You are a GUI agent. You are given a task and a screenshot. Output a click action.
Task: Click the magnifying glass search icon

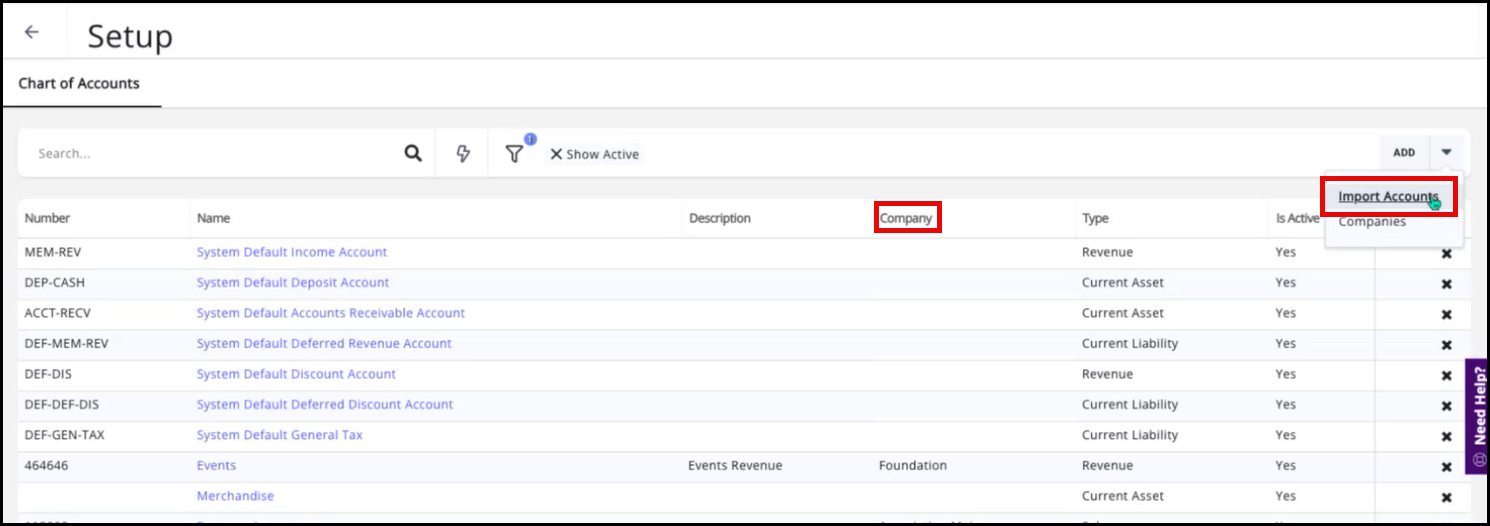pos(413,154)
